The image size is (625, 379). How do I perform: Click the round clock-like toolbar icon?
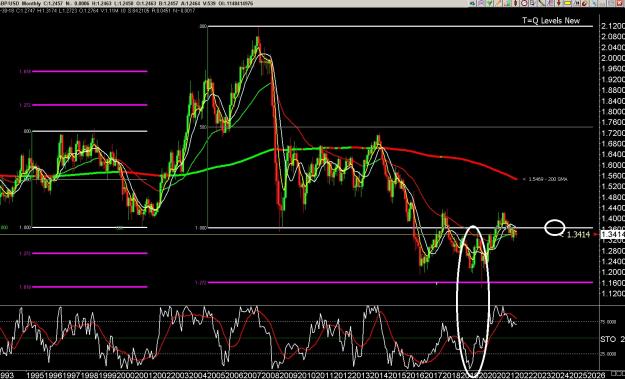(524, 3)
